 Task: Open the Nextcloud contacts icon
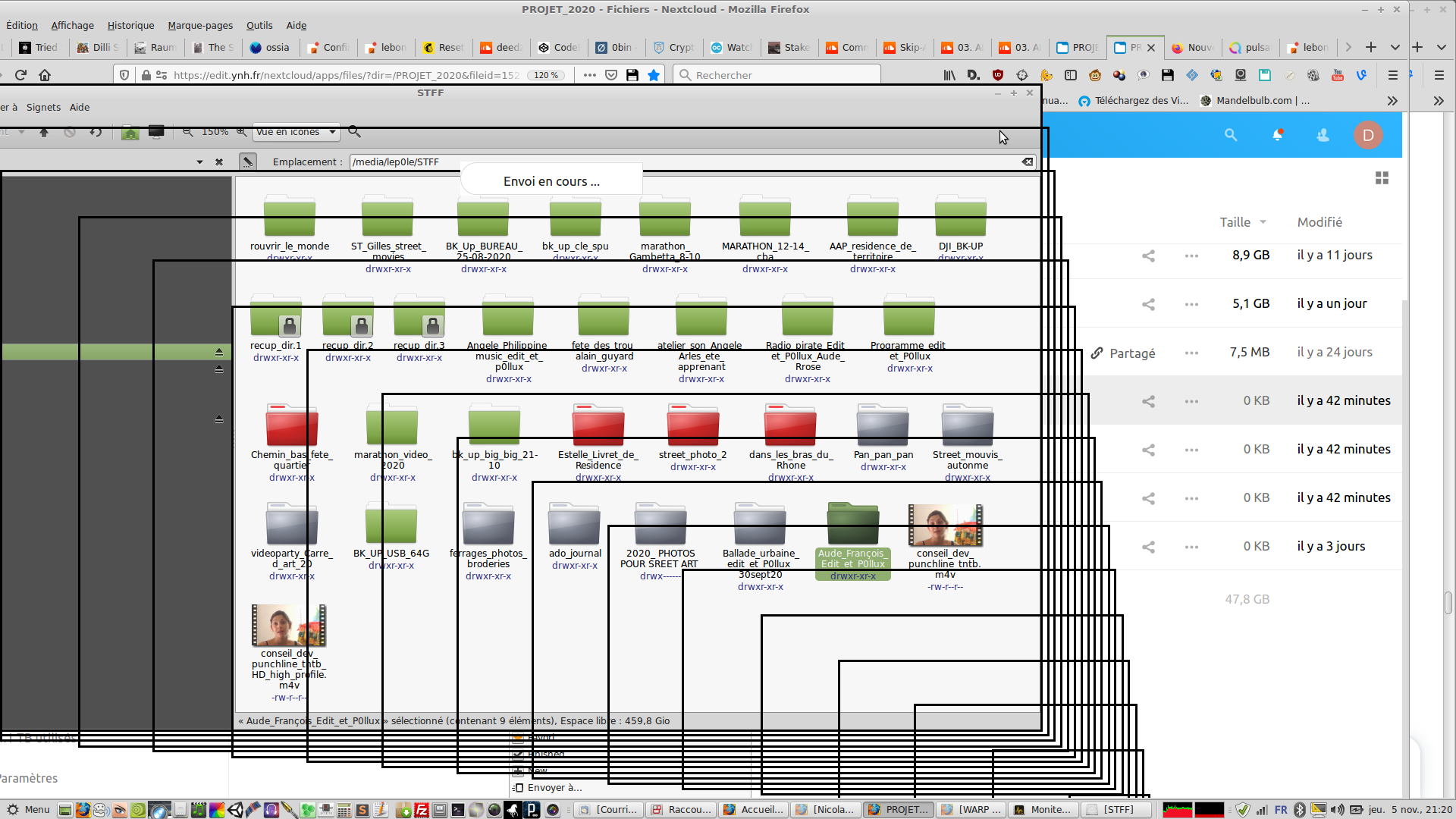point(1323,135)
